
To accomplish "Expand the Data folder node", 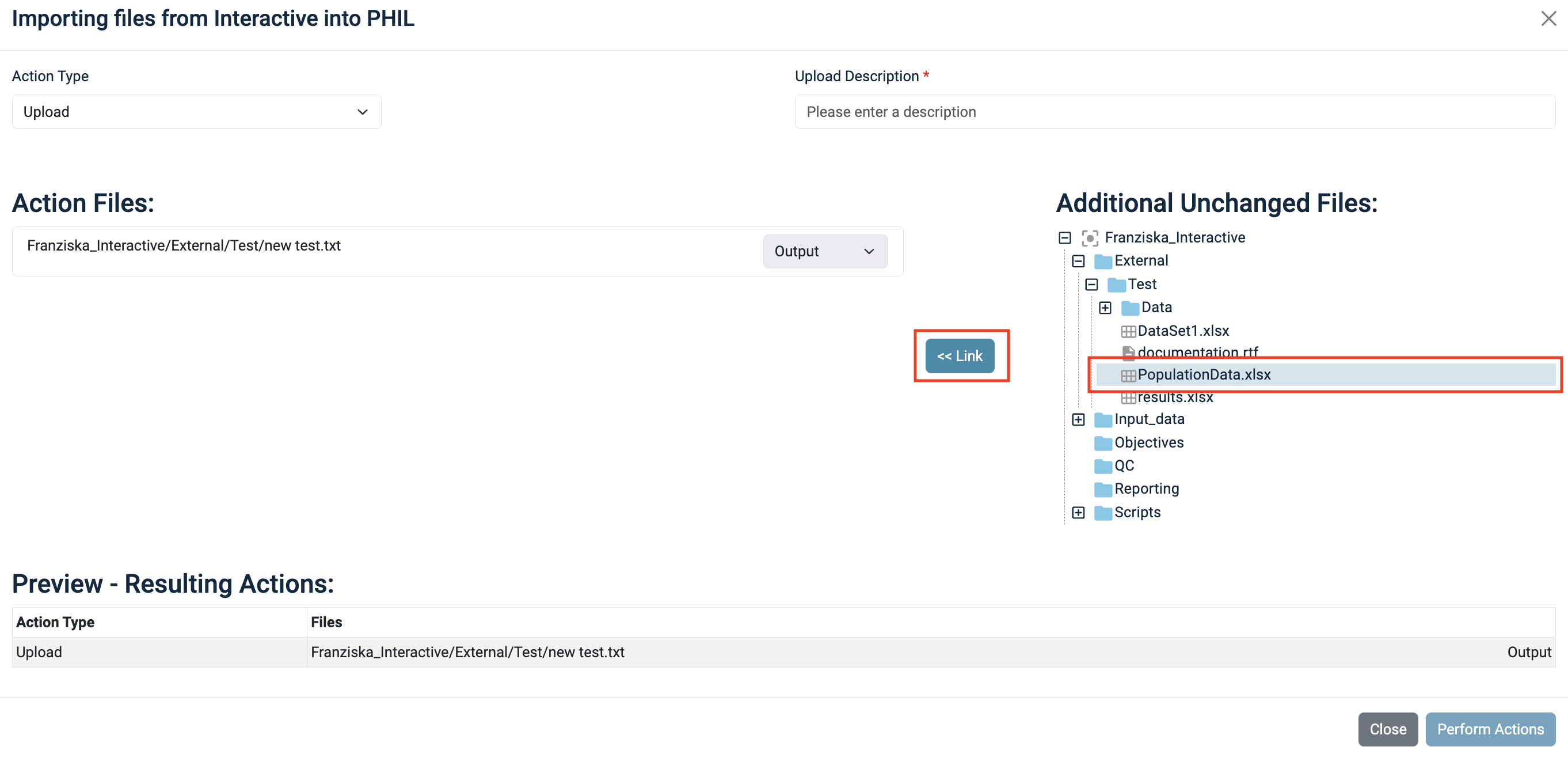I will pos(1105,308).
